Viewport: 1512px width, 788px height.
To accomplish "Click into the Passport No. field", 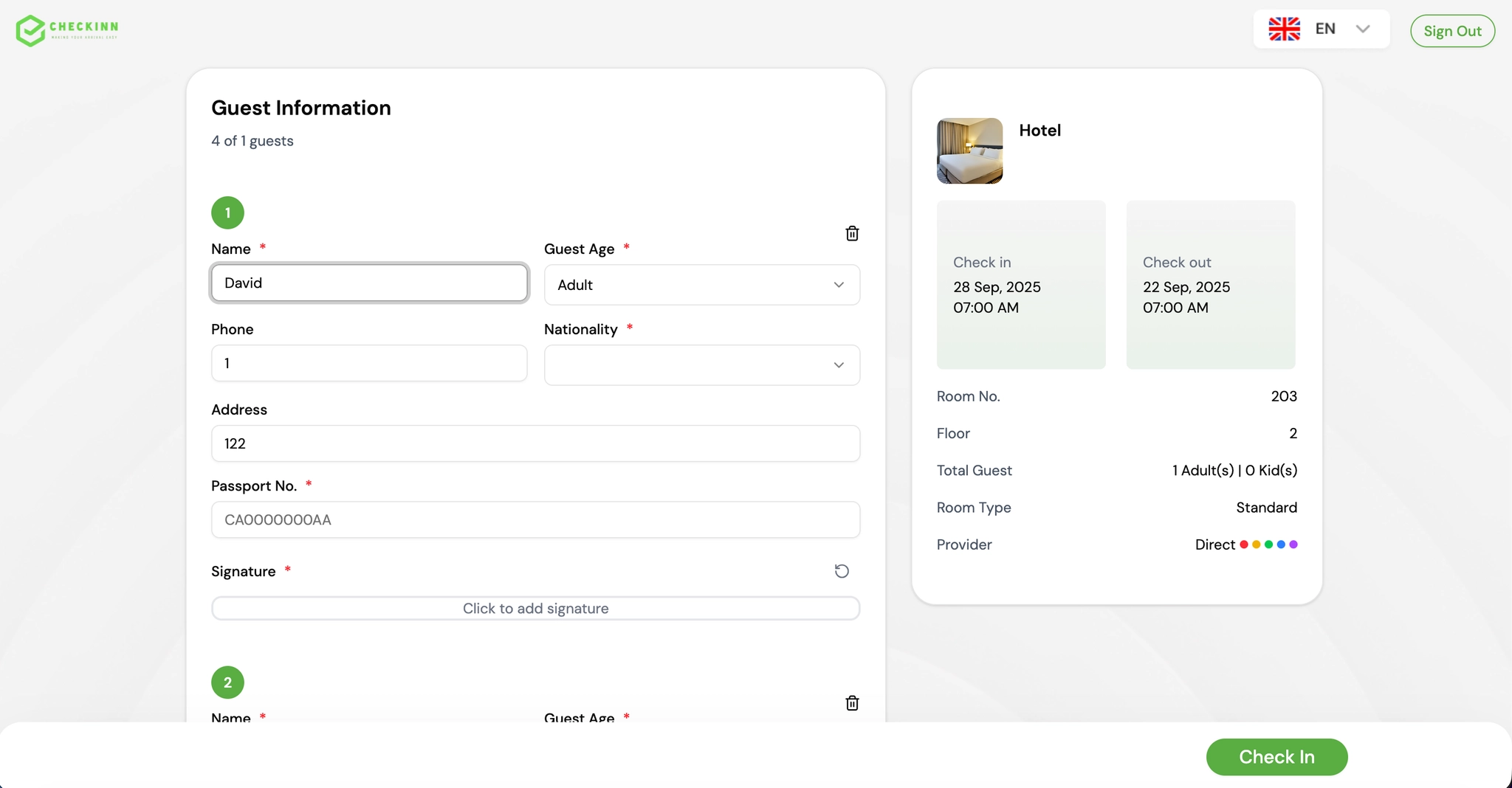I will (x=535, y=520).
